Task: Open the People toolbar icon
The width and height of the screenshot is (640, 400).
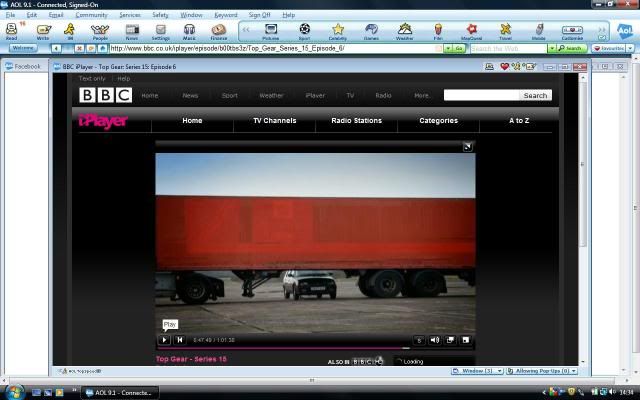Action: coord(100,31)
